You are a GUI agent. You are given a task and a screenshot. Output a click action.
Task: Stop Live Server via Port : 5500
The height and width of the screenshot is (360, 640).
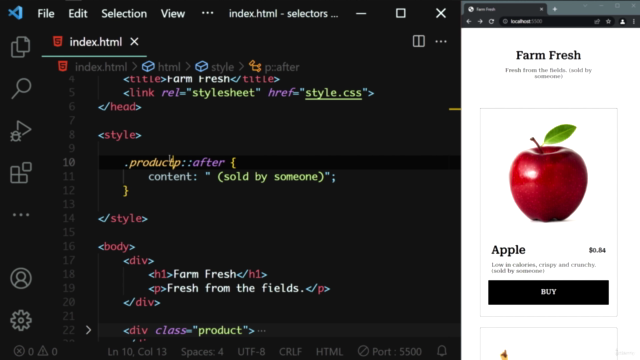(x=390, y=351)
